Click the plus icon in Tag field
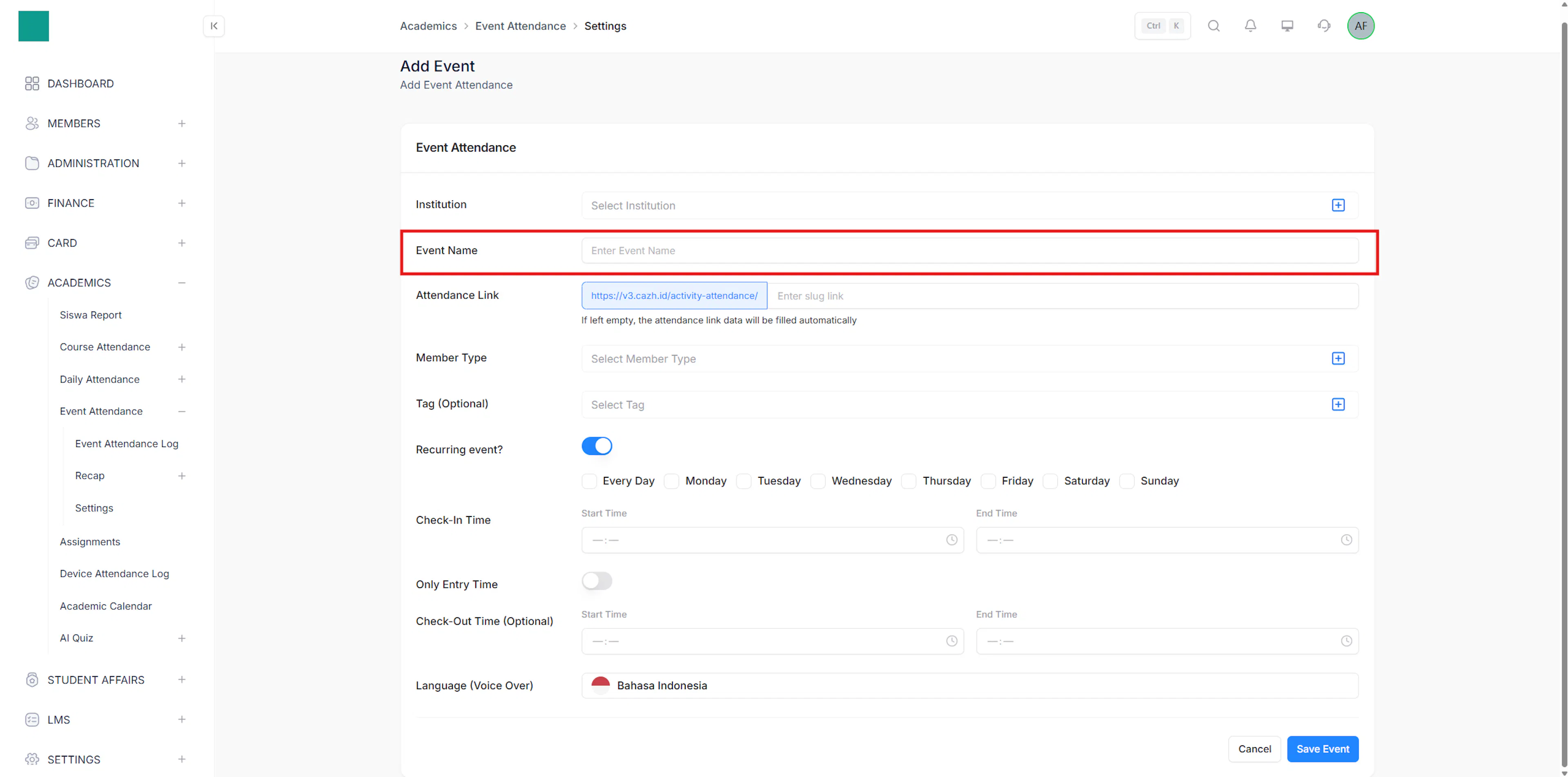 tap(1338, 405)
